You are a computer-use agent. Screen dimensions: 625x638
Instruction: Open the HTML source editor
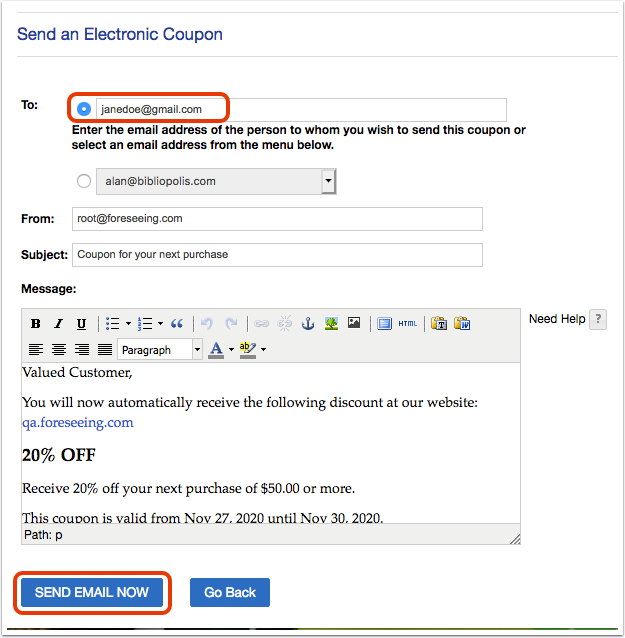tap(407, 324)
